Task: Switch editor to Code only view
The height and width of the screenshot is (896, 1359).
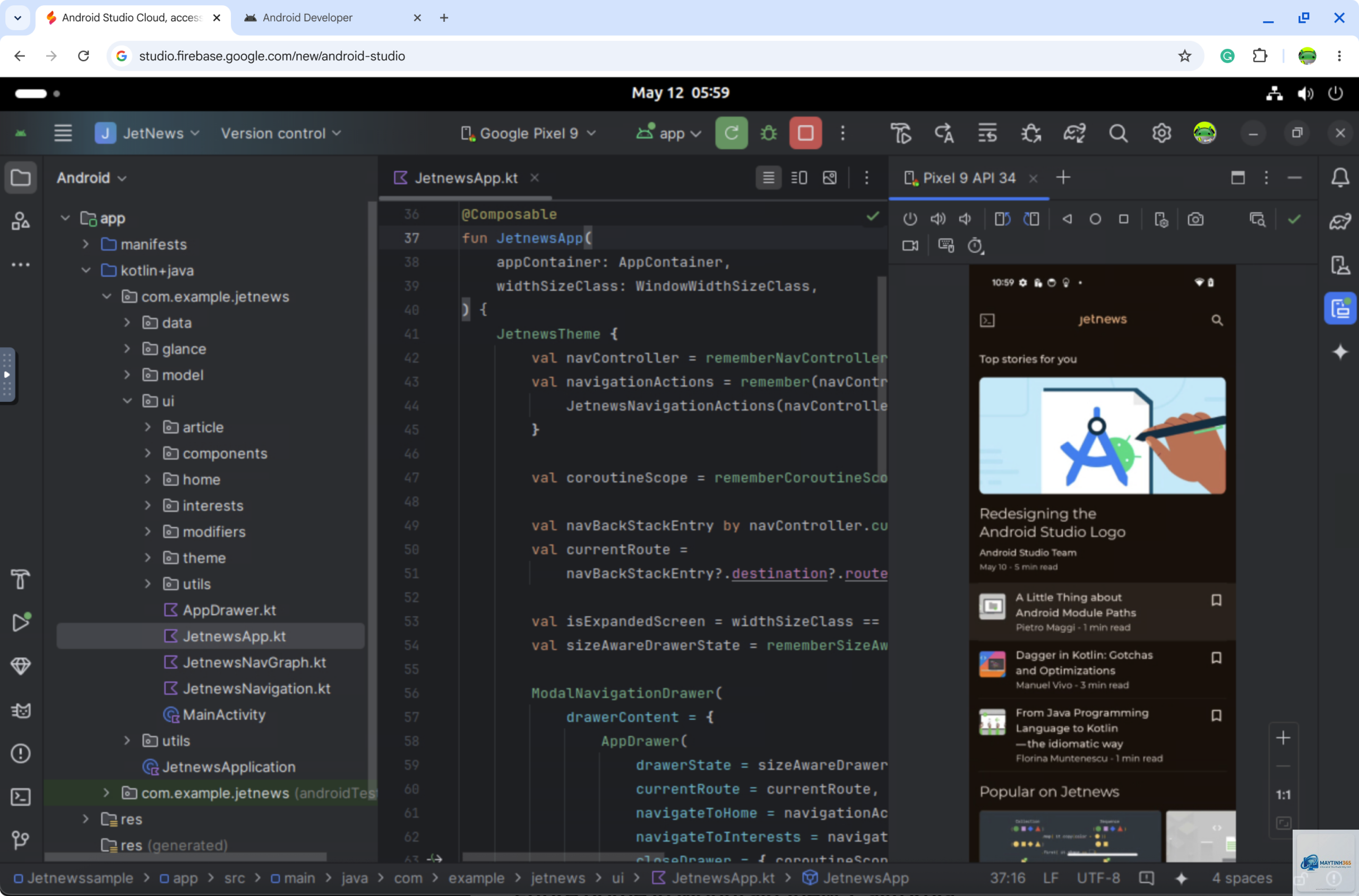Action: click(768, 178)
